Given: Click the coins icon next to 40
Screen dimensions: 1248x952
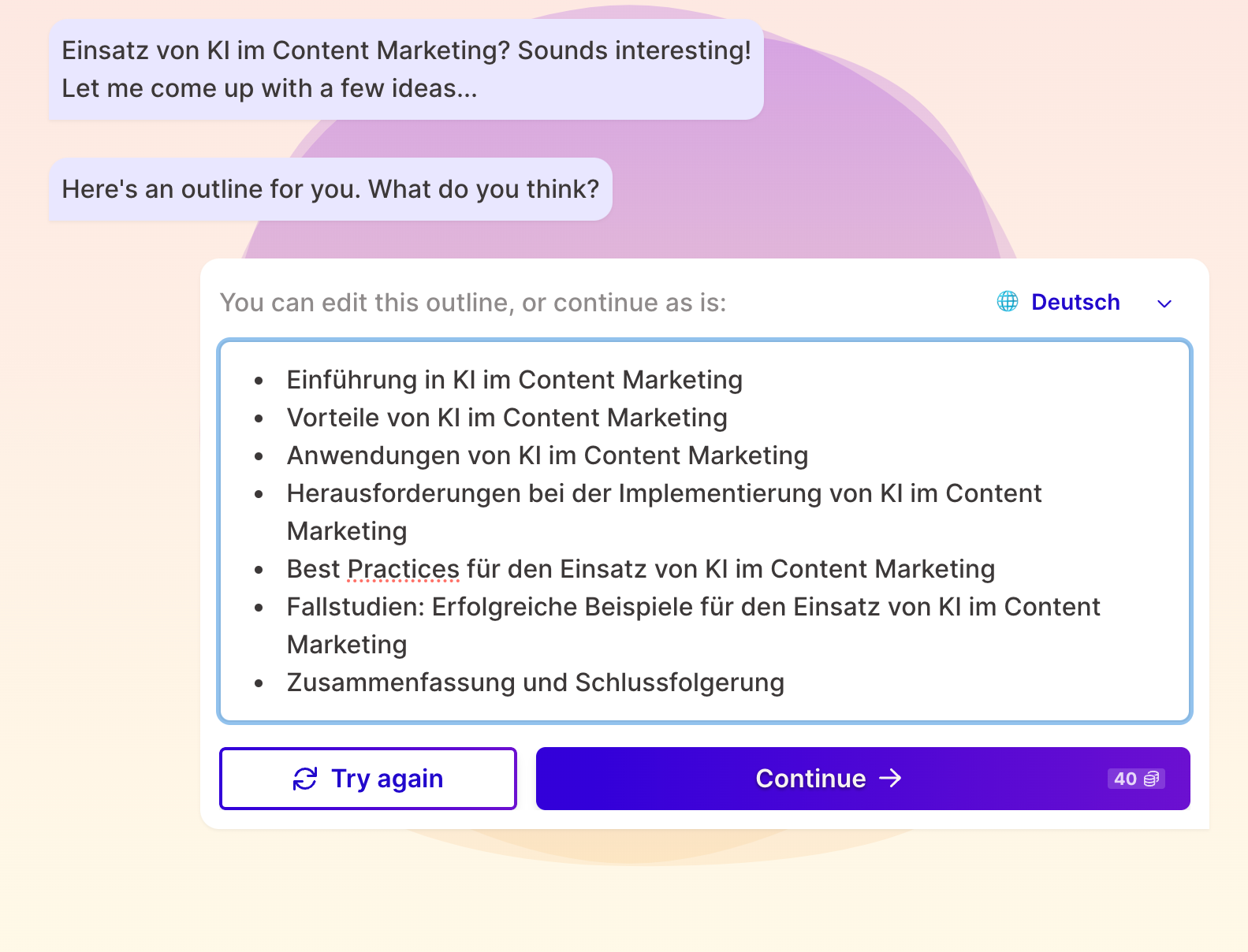Looking at the screenshot, I should click(1151, 779).
